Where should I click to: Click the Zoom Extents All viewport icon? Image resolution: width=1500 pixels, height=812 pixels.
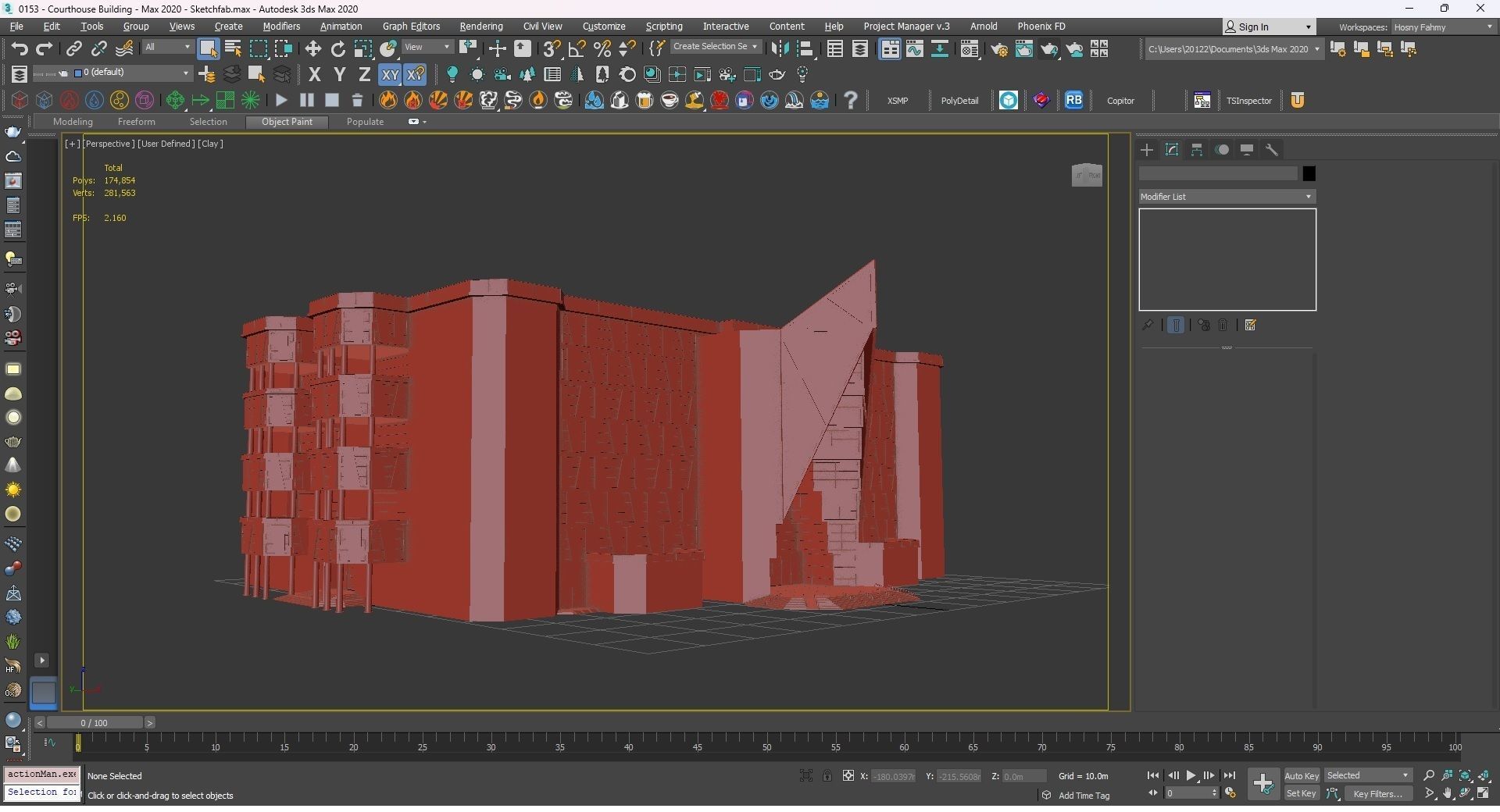(x=1484, y=775)
